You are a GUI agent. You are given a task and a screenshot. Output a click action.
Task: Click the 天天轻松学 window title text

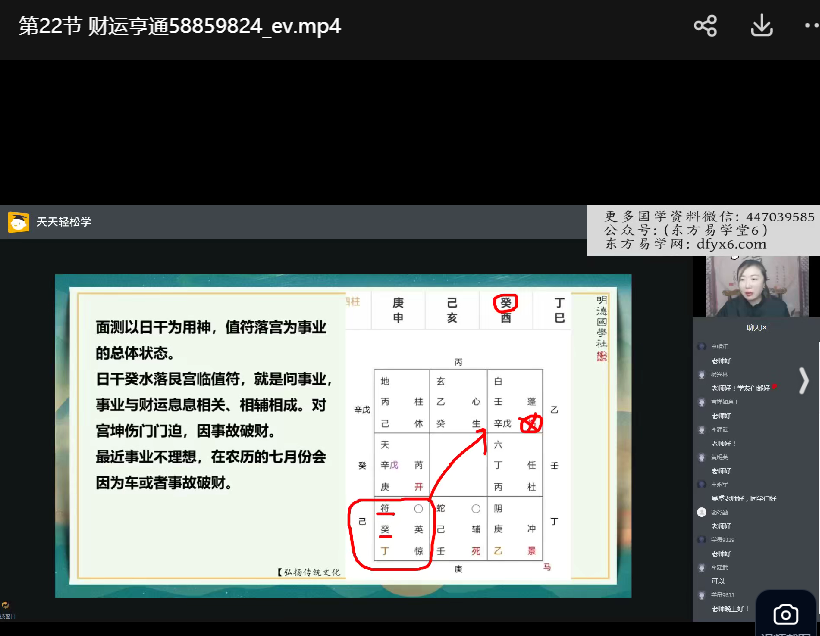(x=64, y=222)
